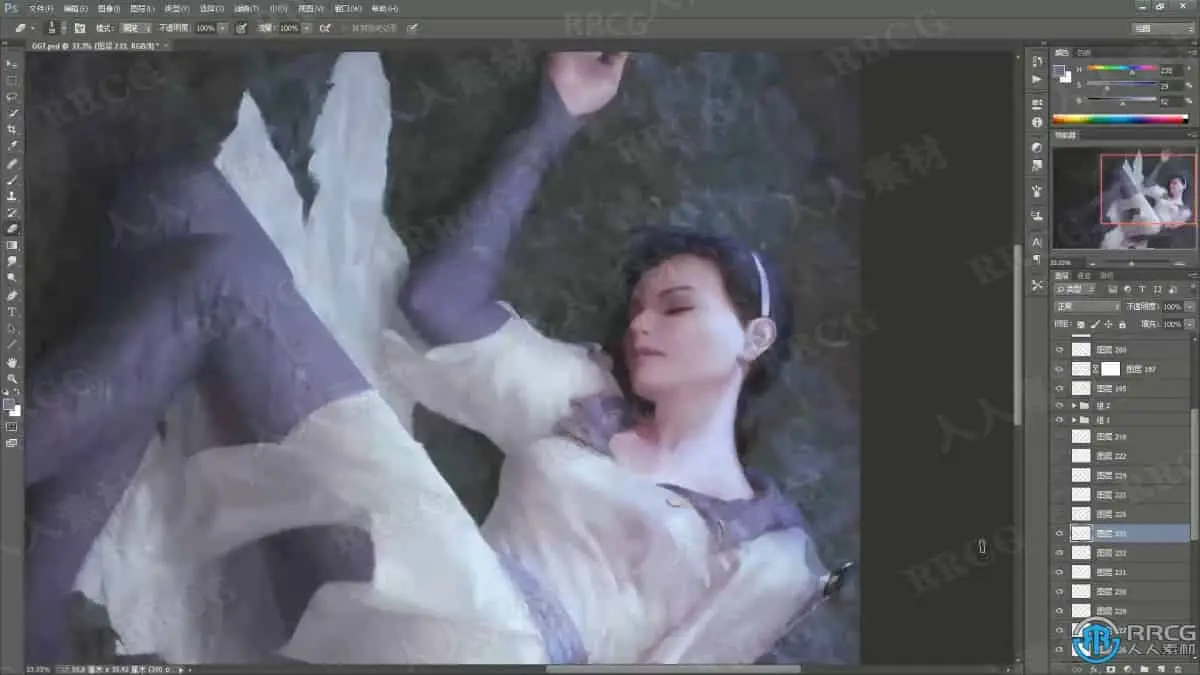Select the Rectangular Marquee tool
Image resolution: width=1200 pixels, height=675 pixels.
(12, 81)
